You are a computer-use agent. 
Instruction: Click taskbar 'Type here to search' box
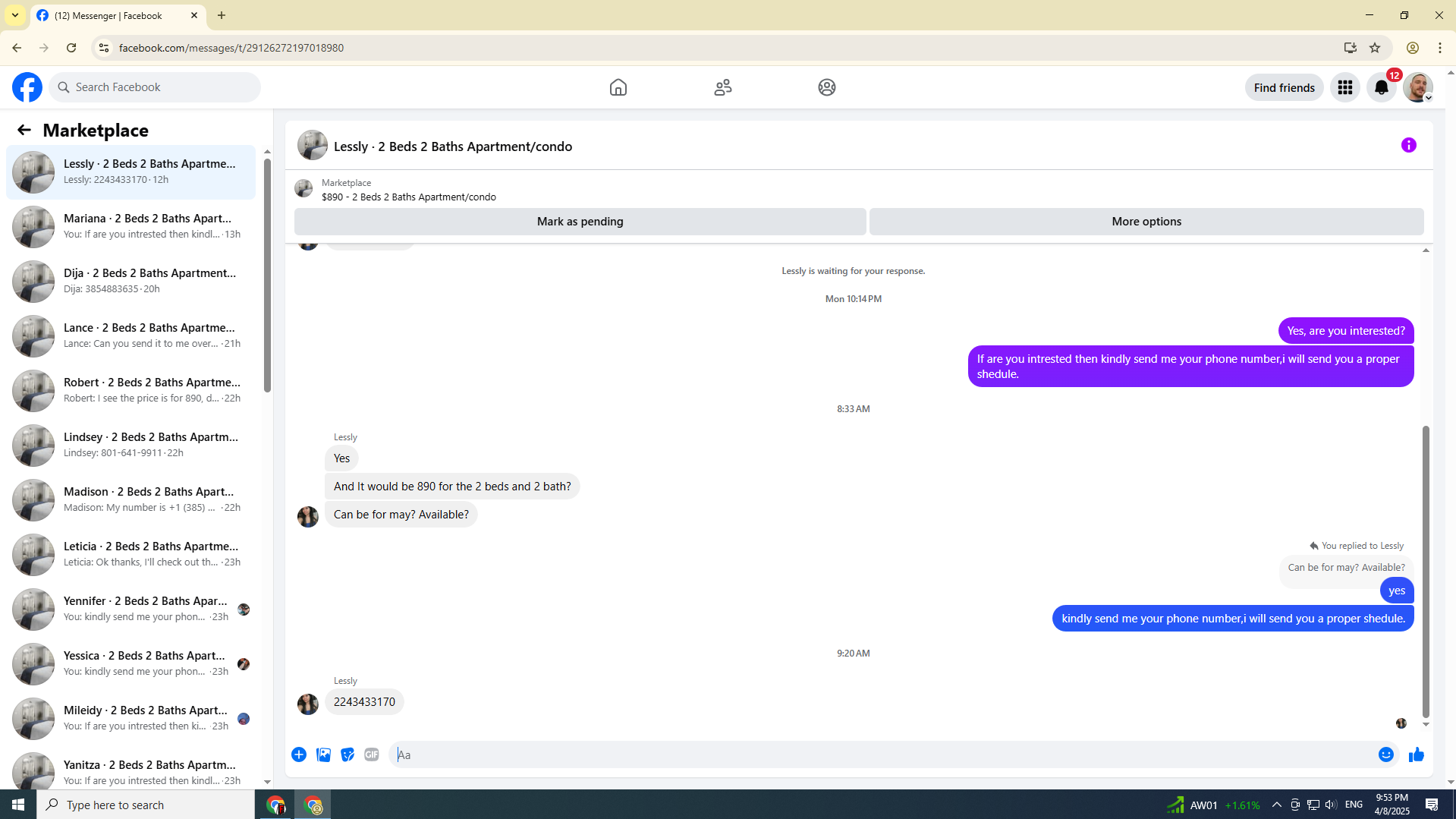[146, 805]
